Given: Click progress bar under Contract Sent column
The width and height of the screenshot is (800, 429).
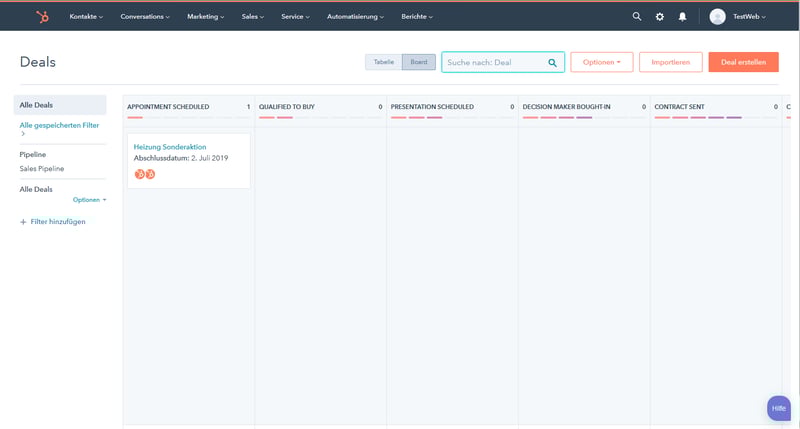Looking at the screenshot, I should coord(698,118).
